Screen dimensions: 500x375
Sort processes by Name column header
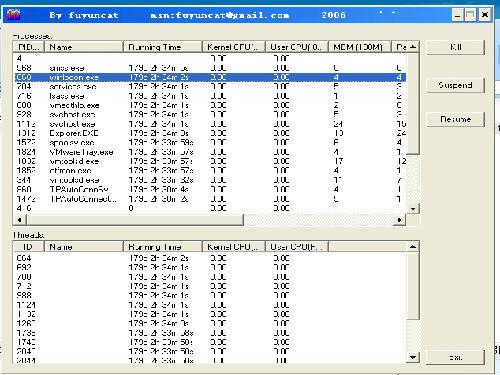tap(84, 47)
